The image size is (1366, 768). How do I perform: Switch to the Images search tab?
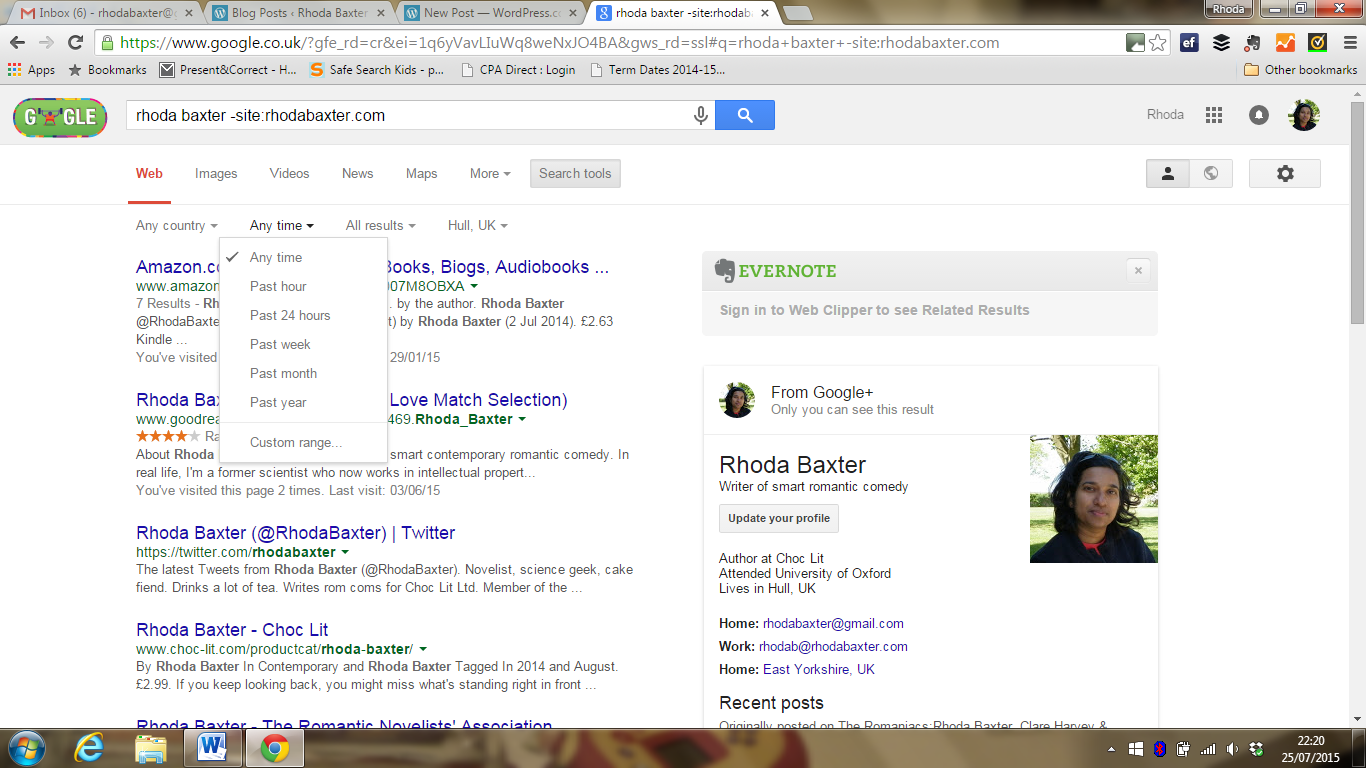216,173
